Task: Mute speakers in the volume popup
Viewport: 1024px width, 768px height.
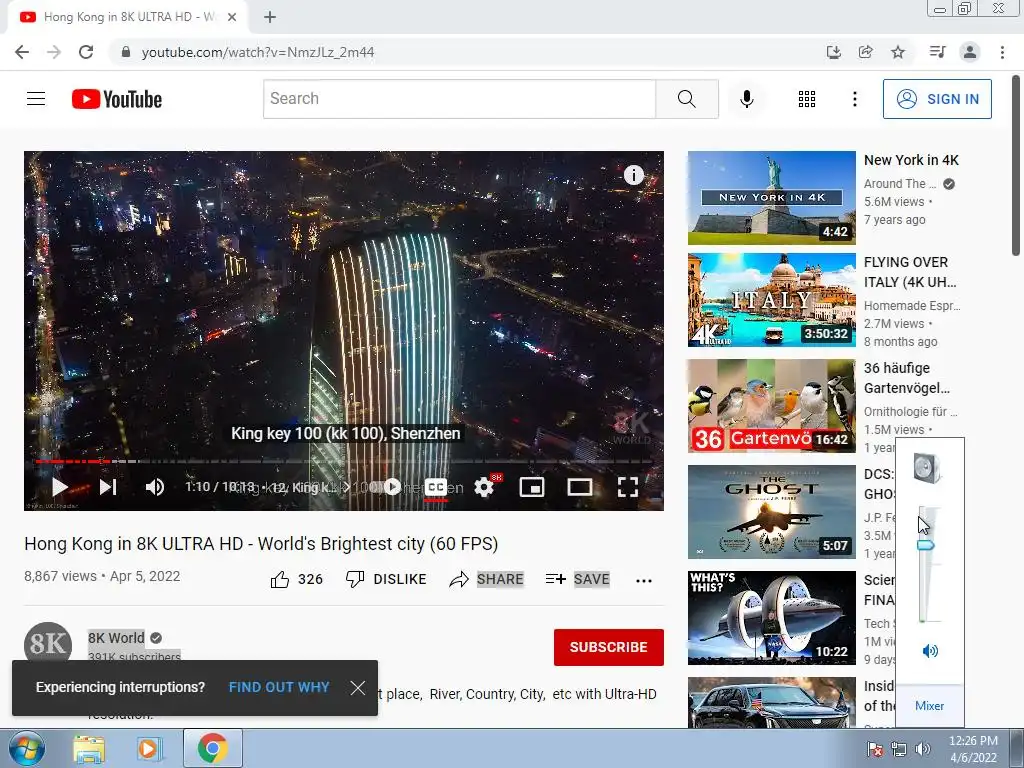Action: pos(930,650)
